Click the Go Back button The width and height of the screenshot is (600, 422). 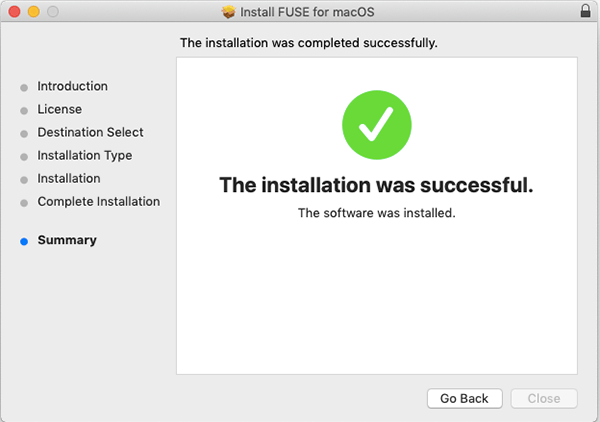[x=464, y=398]
